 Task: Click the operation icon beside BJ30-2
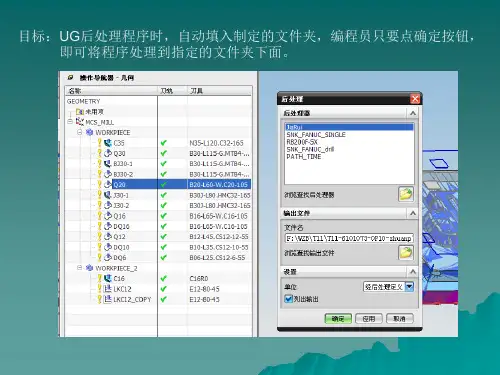(108, 174)
